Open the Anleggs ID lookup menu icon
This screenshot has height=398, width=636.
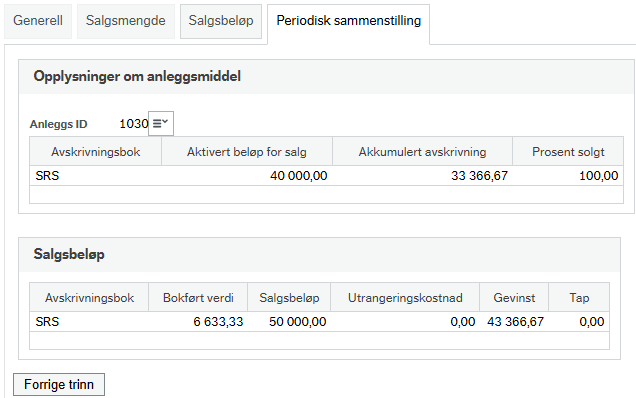click(x=161, y=123)
